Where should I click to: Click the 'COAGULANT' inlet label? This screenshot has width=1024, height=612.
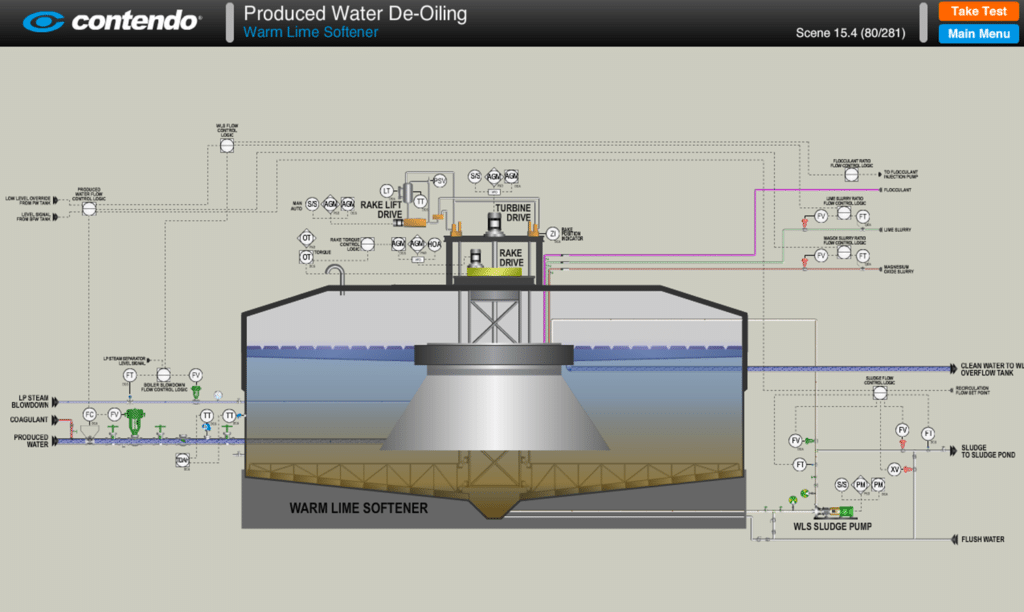[x=29, y=419]
